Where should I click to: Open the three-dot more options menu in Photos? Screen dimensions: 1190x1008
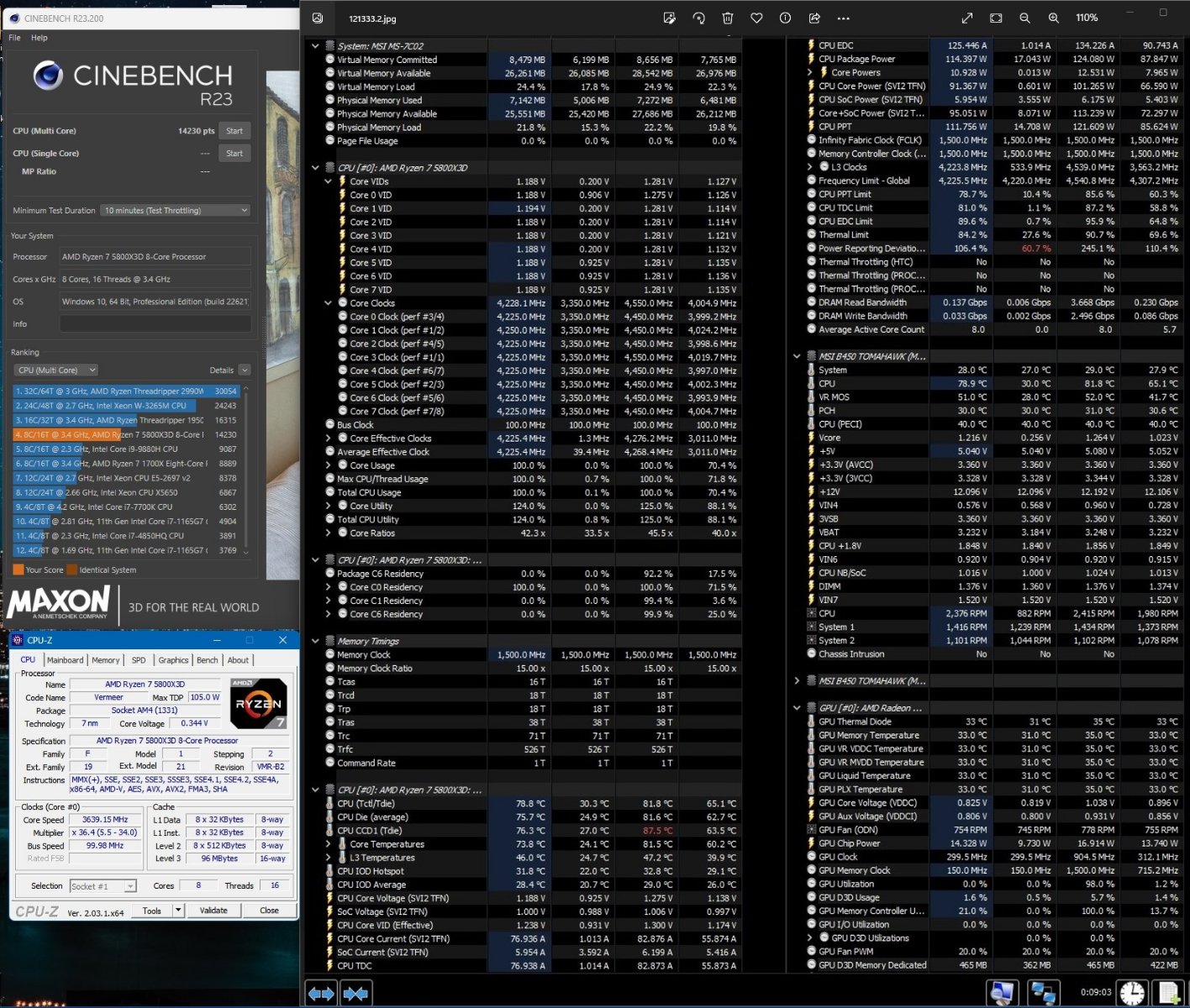(x=843, y=18)
